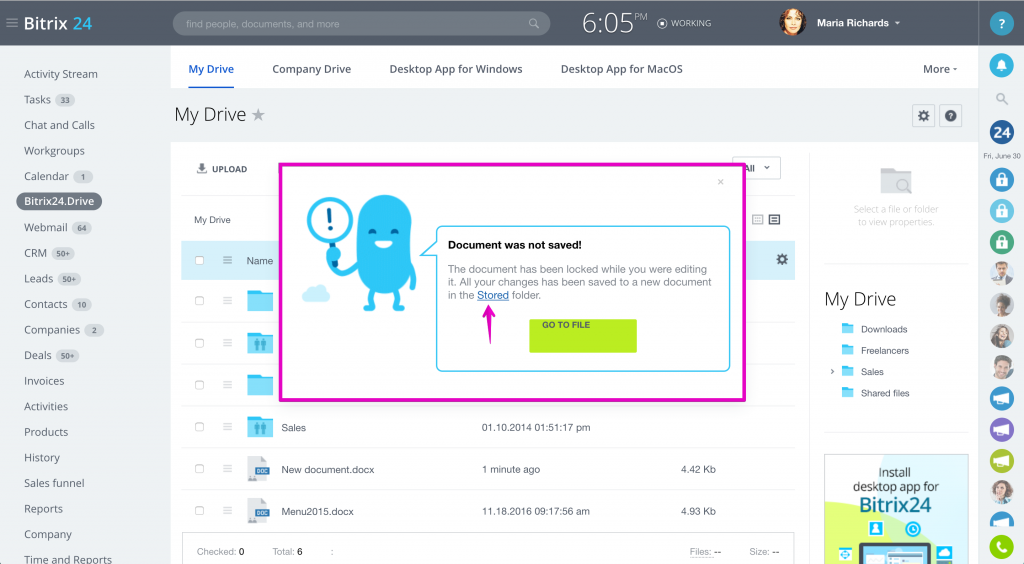
Task: Open the Deals item in the left menu
Action: [x=38, y=356]
